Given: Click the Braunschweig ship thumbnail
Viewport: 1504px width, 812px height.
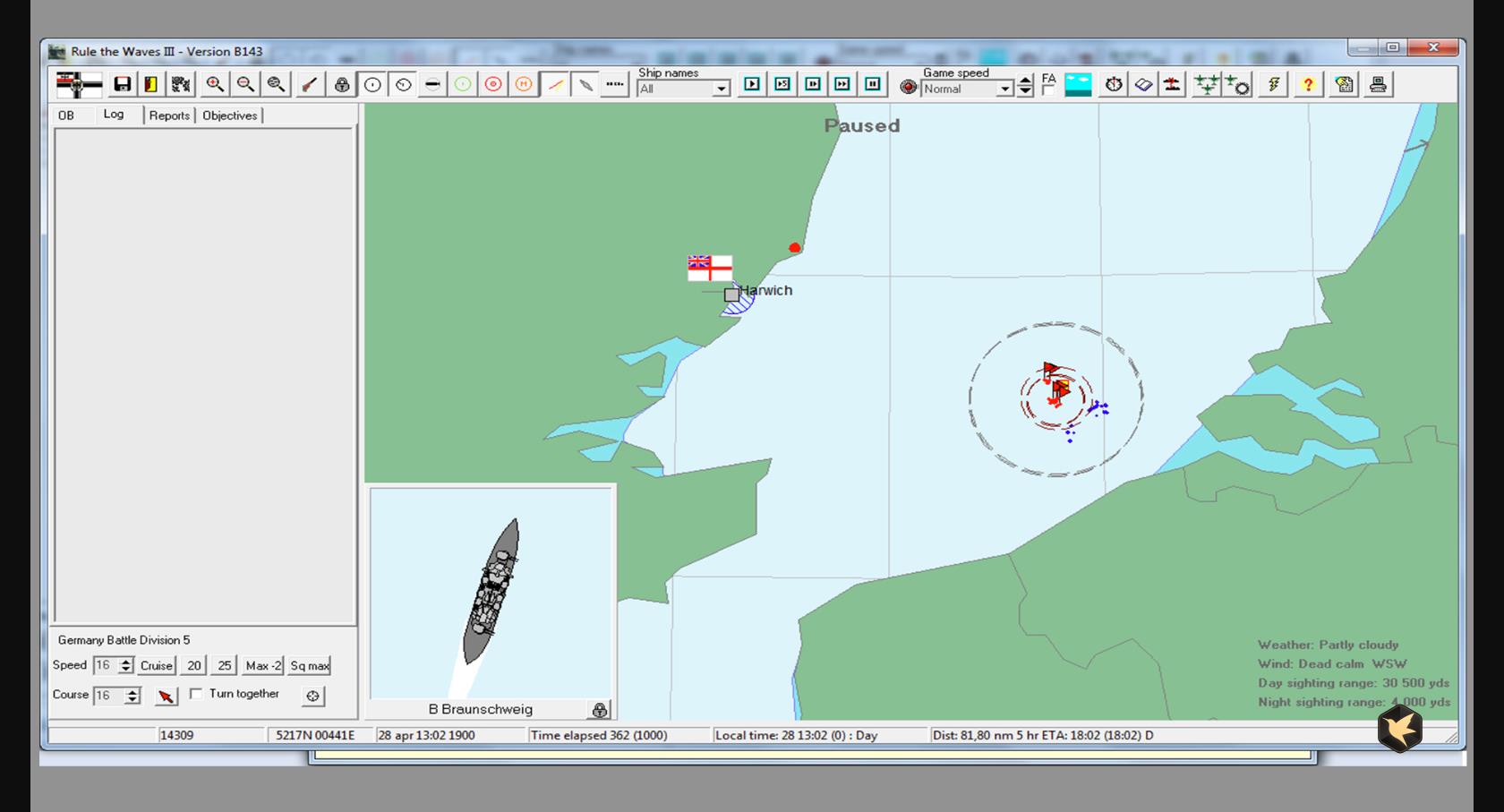Looking at the screenshot, I should 491,592.
